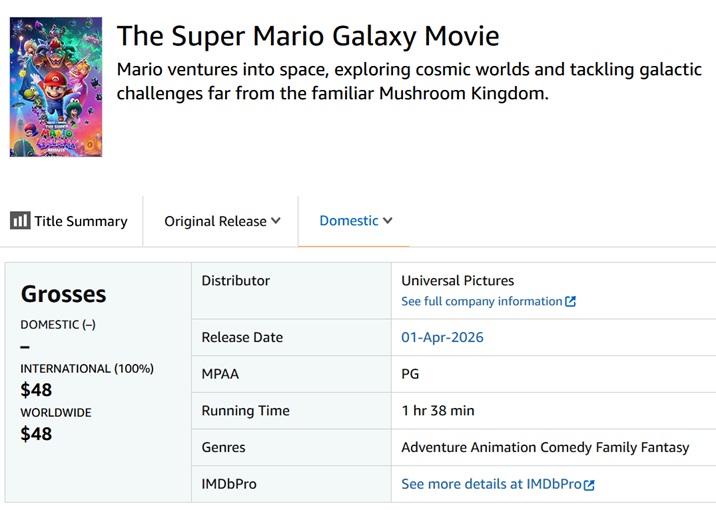This screenshot has width=716, height=510.
Task: Click The Super Mario Galaxy Movie title
Action: point(308,36)
